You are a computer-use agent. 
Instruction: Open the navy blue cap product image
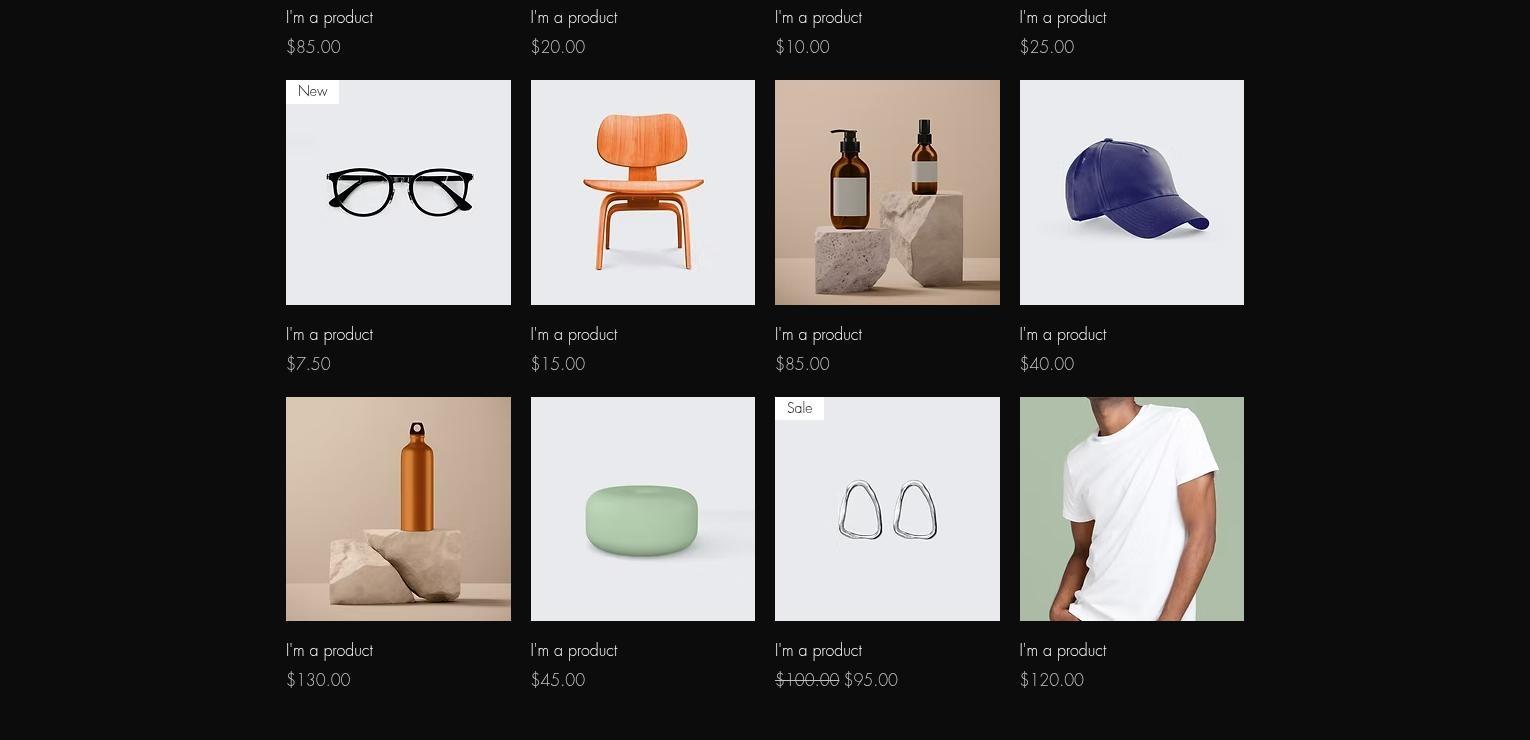coord(1132,192)
